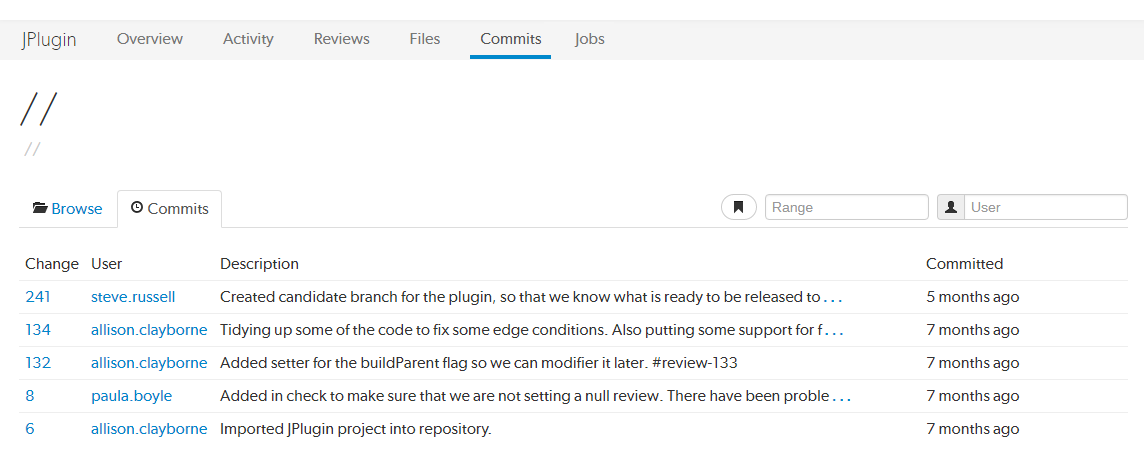Click 'Tidying up some of the code' description
This screenshot has width=1144, height=450.
point(520,330)
